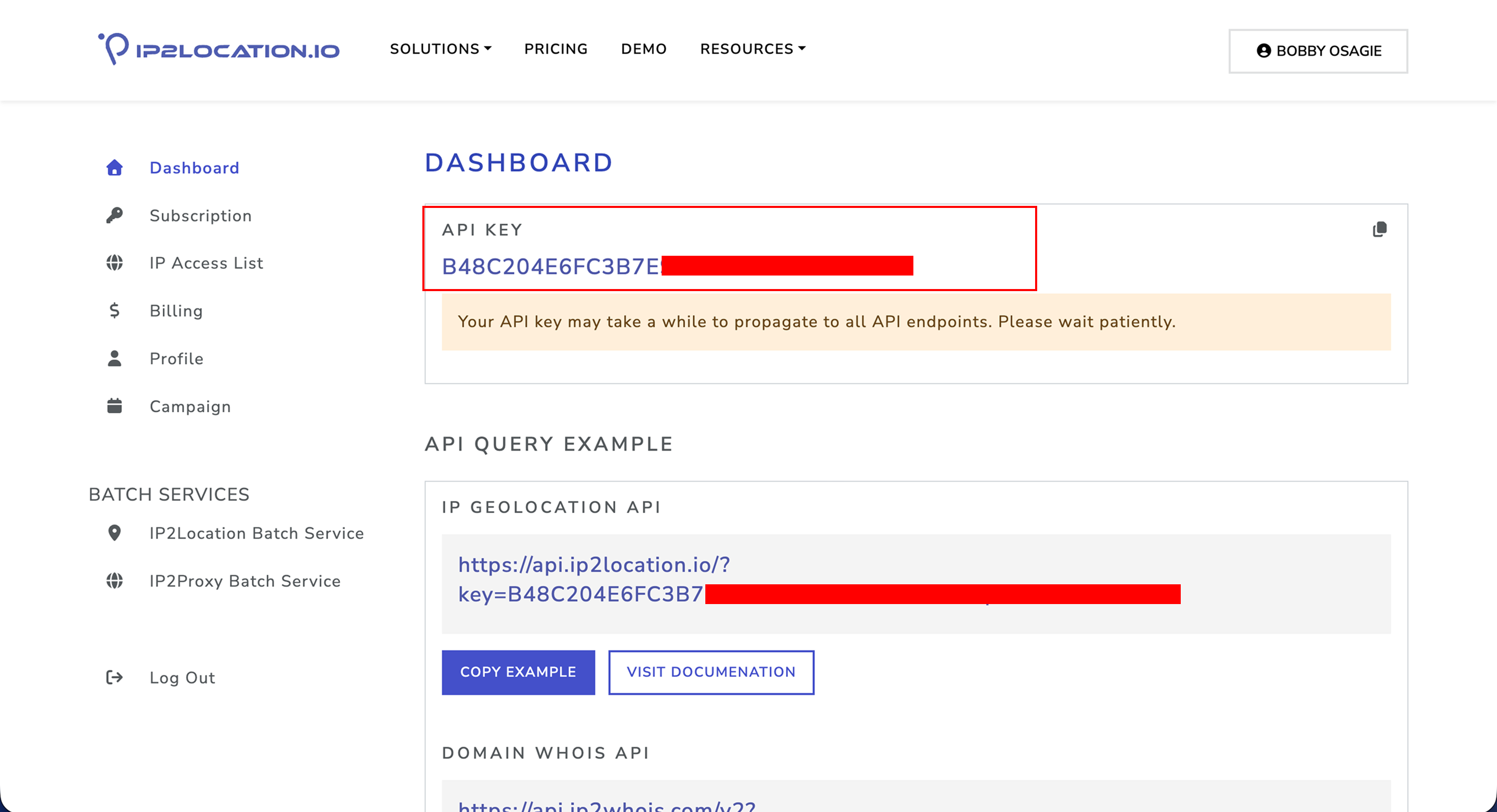Screen dimensions: 1497x812
Task: Copy API key using clipboard icon
Action: coord(1379,229)
